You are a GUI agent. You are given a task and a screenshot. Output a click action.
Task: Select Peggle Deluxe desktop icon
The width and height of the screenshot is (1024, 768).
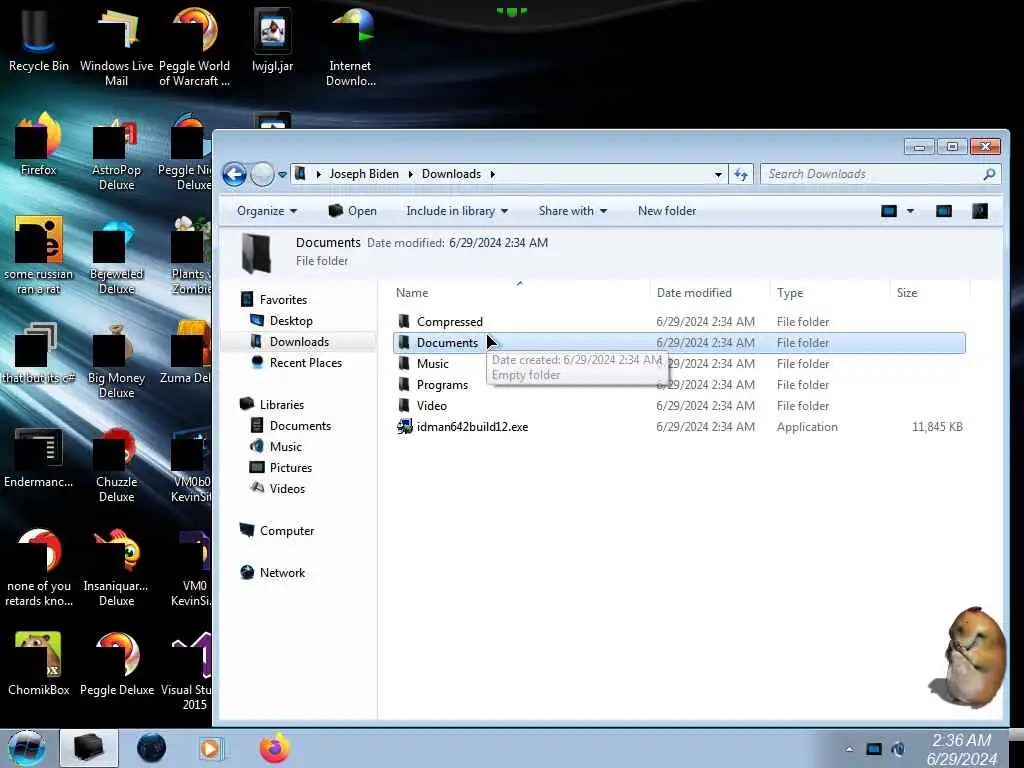coord(117,664)
